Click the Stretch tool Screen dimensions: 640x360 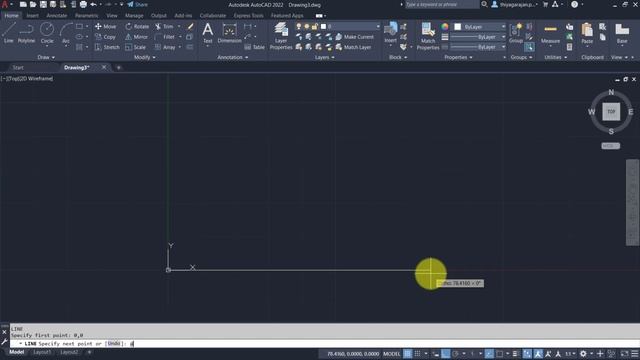pos(107,47)
